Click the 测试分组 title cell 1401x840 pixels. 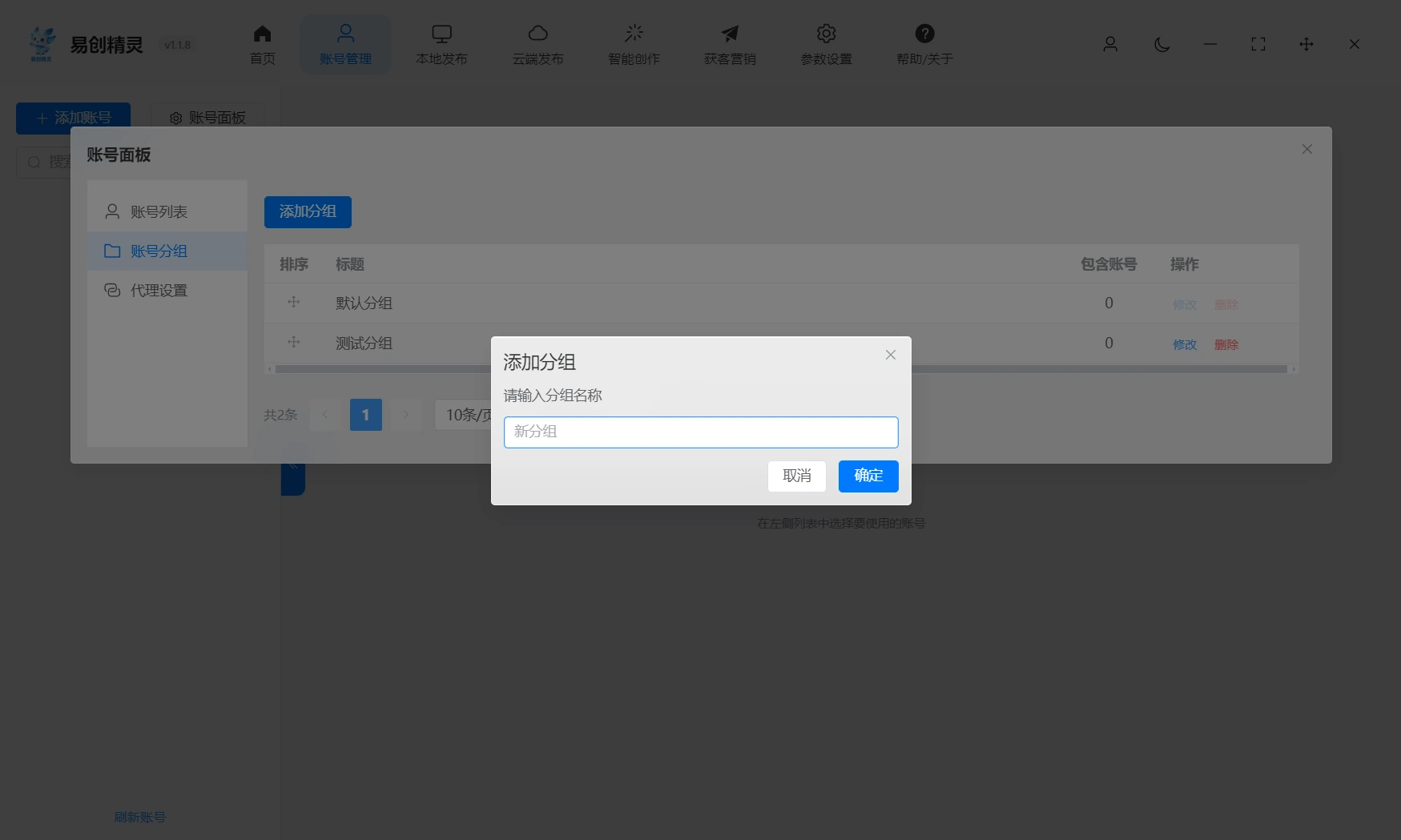tap(364, 343)
